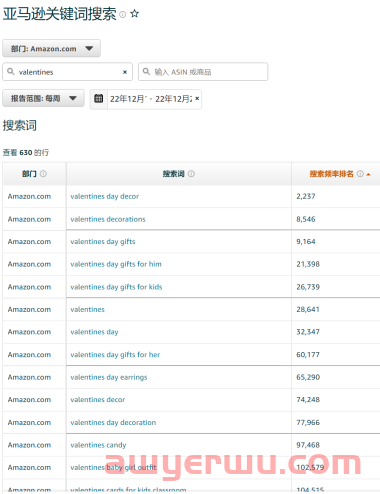
Task: Select rank value 65,290
Action: coord(308,377)
